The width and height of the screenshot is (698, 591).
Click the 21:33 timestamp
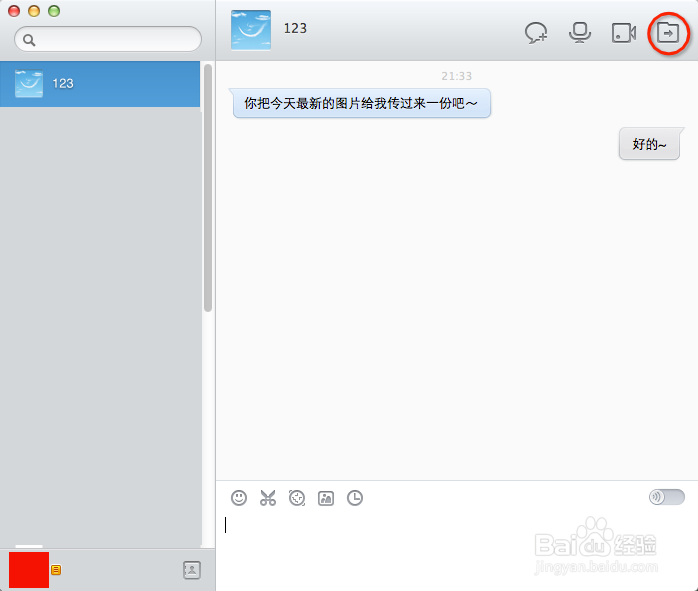tap(456, 76)
